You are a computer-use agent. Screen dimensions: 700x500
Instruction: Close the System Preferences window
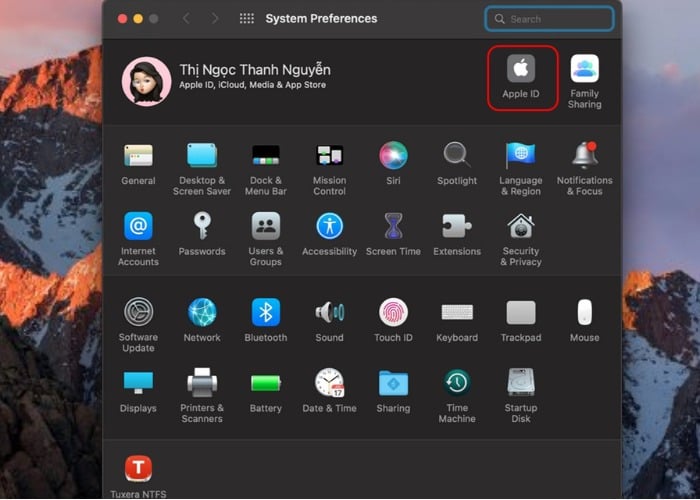pos(122,18)
